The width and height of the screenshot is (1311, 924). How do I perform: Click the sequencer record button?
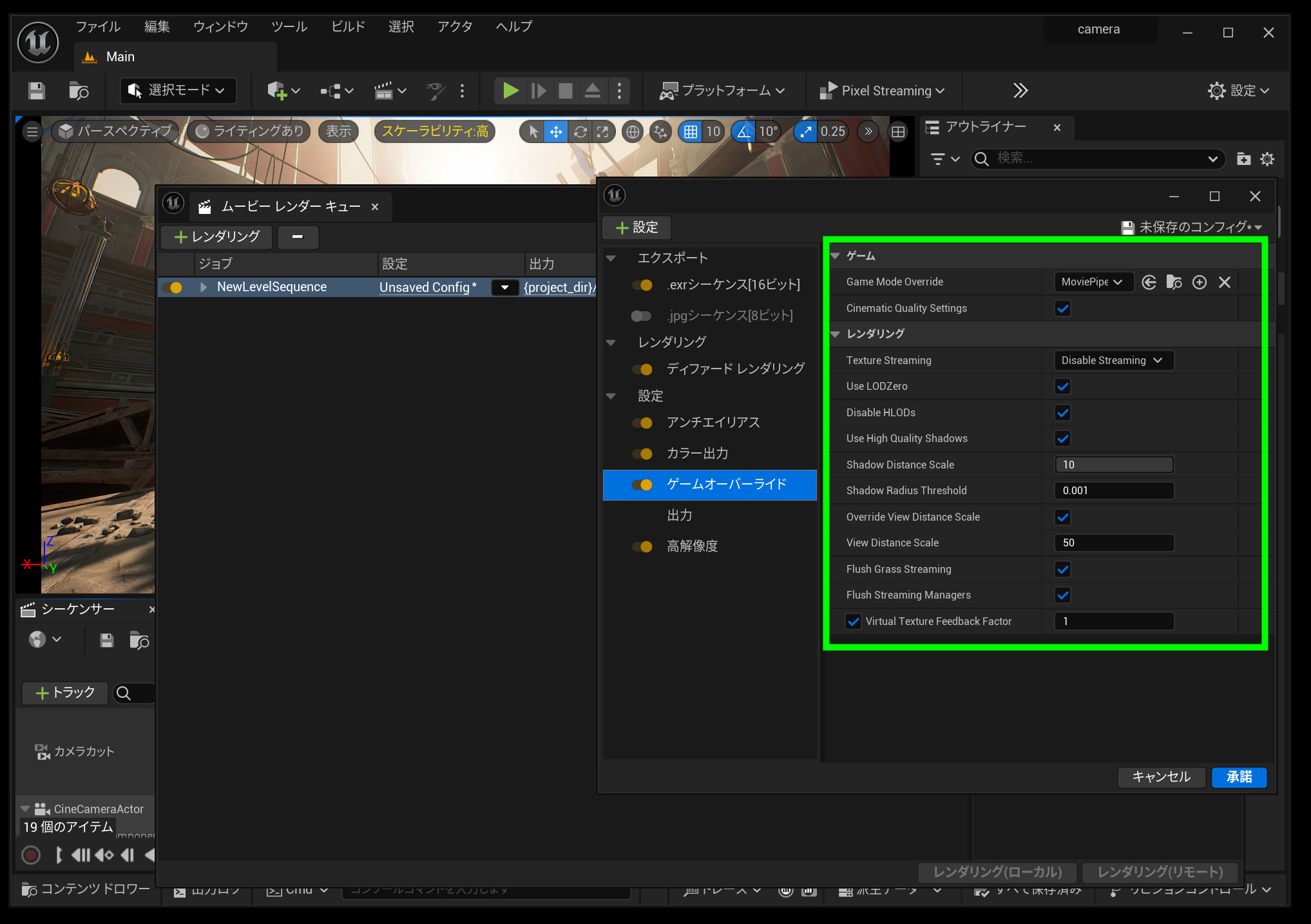tap(31, 855)
